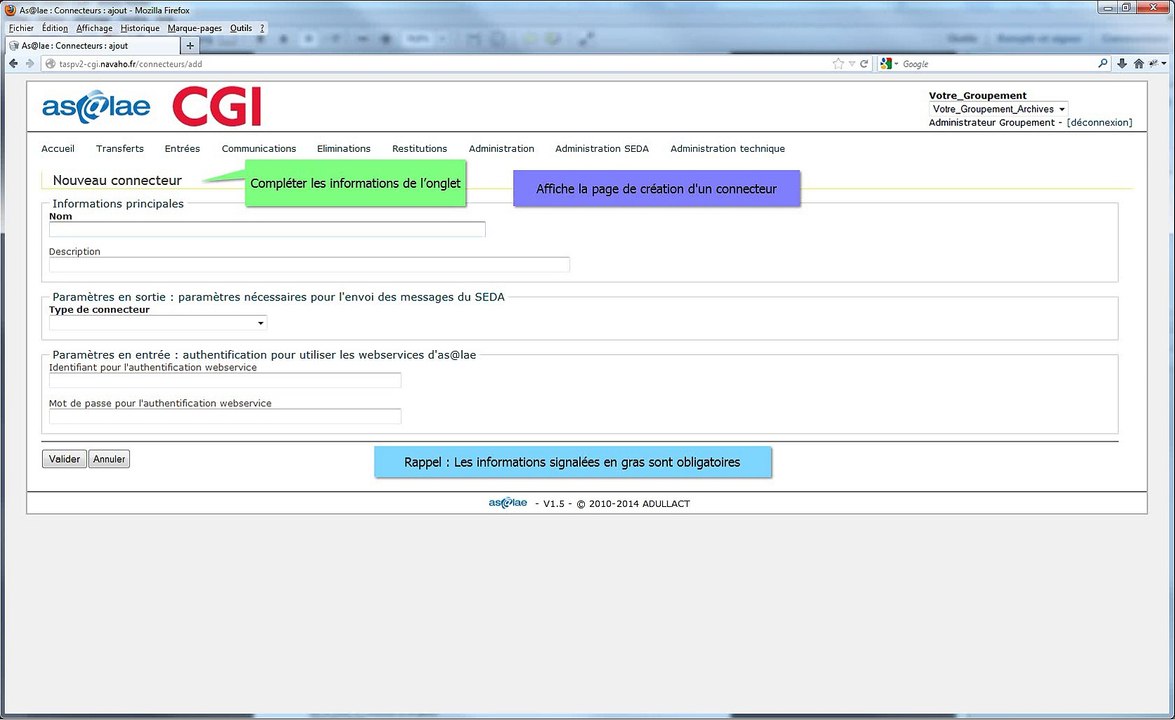Click the Votre_Groupement bold text
The height and width of the screenshot is (720, 1175).
click(978, 95)
